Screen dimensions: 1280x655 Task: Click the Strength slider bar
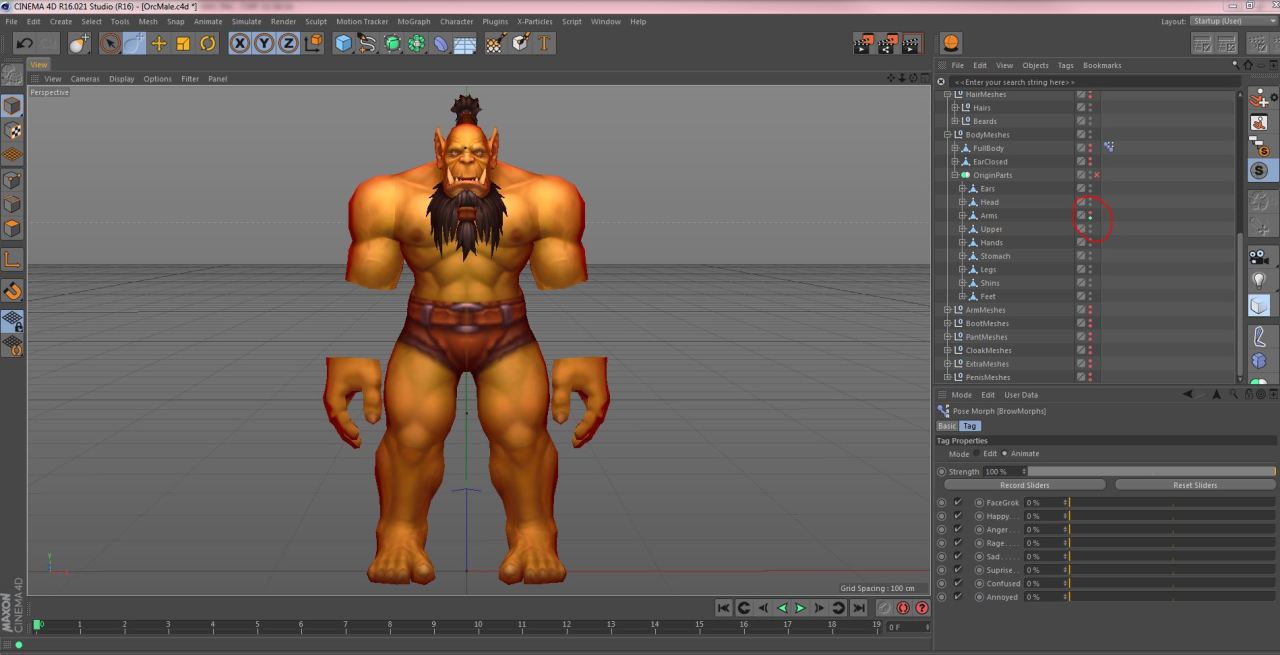point(1150,471)
